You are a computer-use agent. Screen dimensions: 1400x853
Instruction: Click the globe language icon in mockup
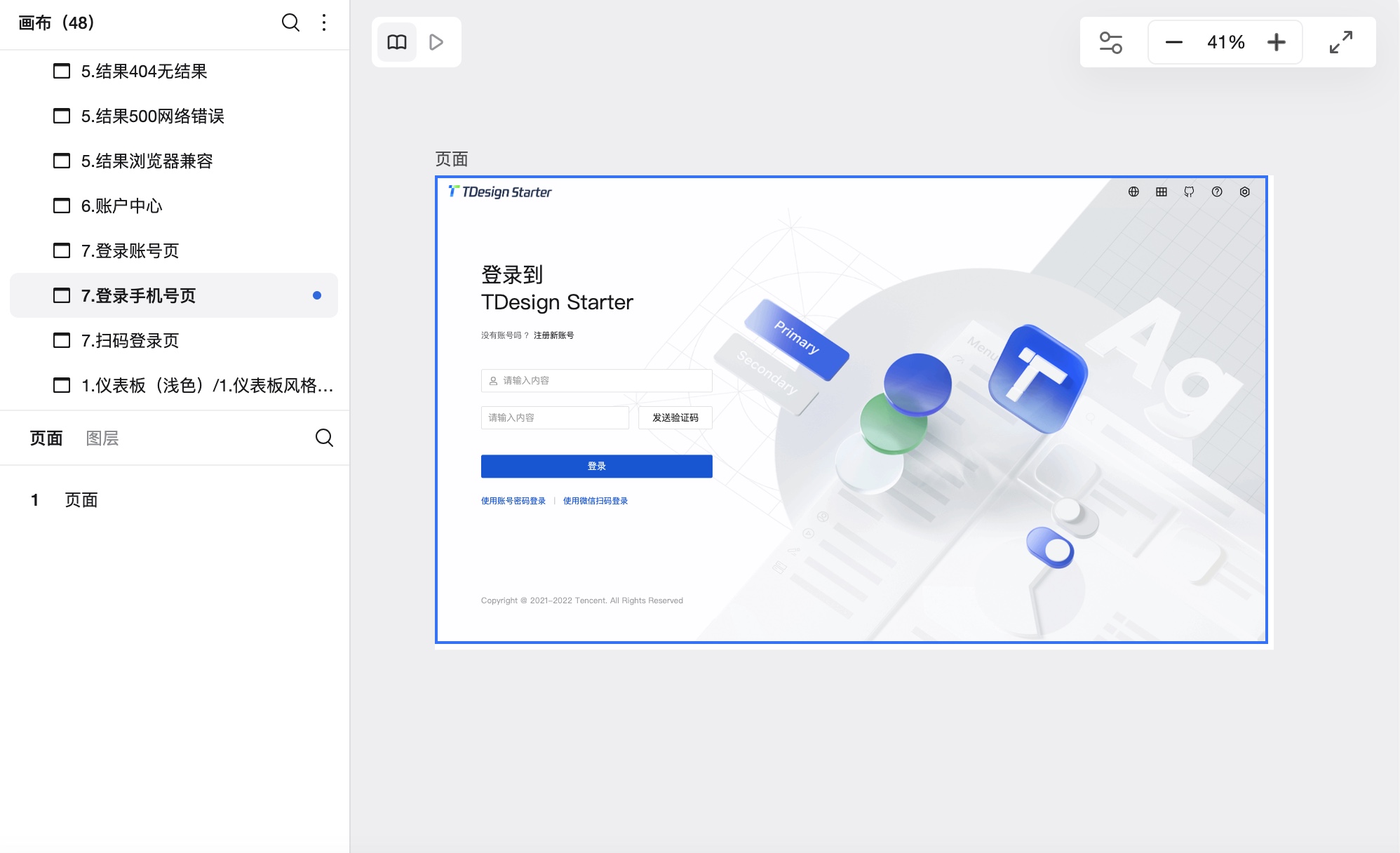tap(1133, 192)
